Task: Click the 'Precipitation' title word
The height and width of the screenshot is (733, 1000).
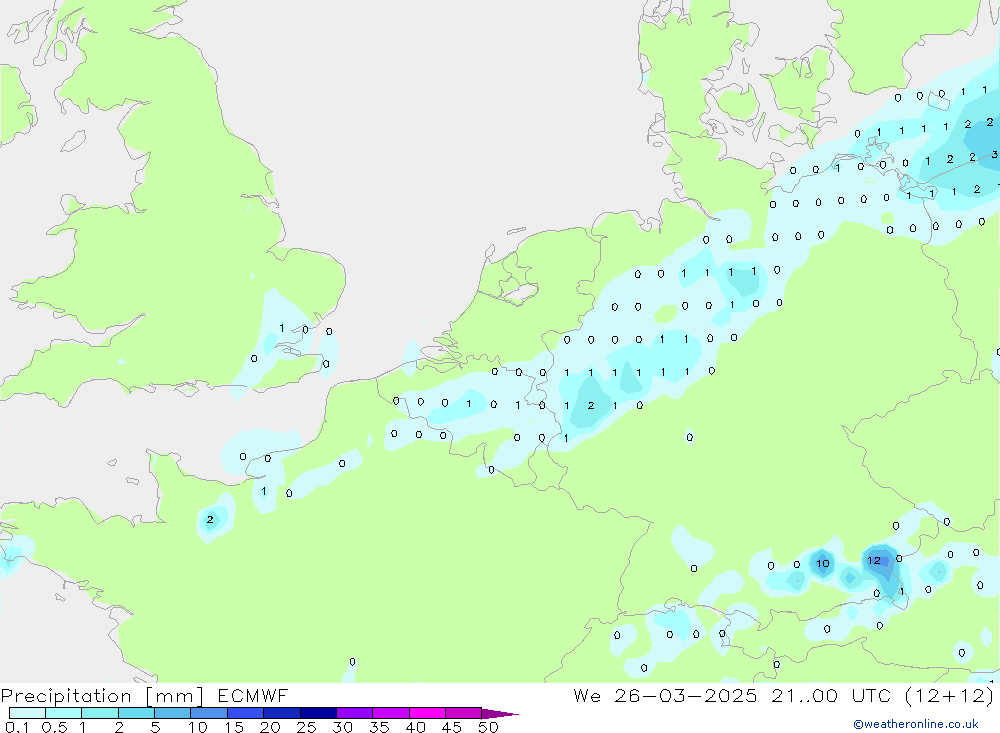Action: [66, 696]
